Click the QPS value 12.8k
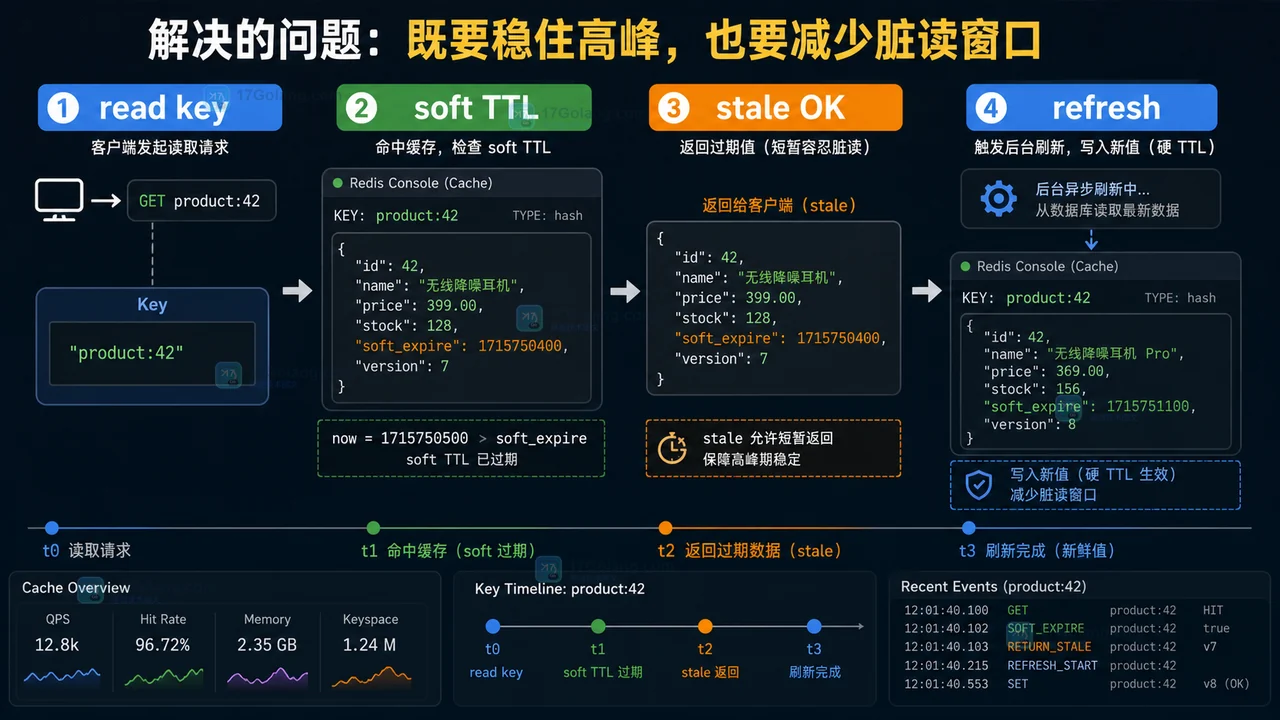 (57, 645)
